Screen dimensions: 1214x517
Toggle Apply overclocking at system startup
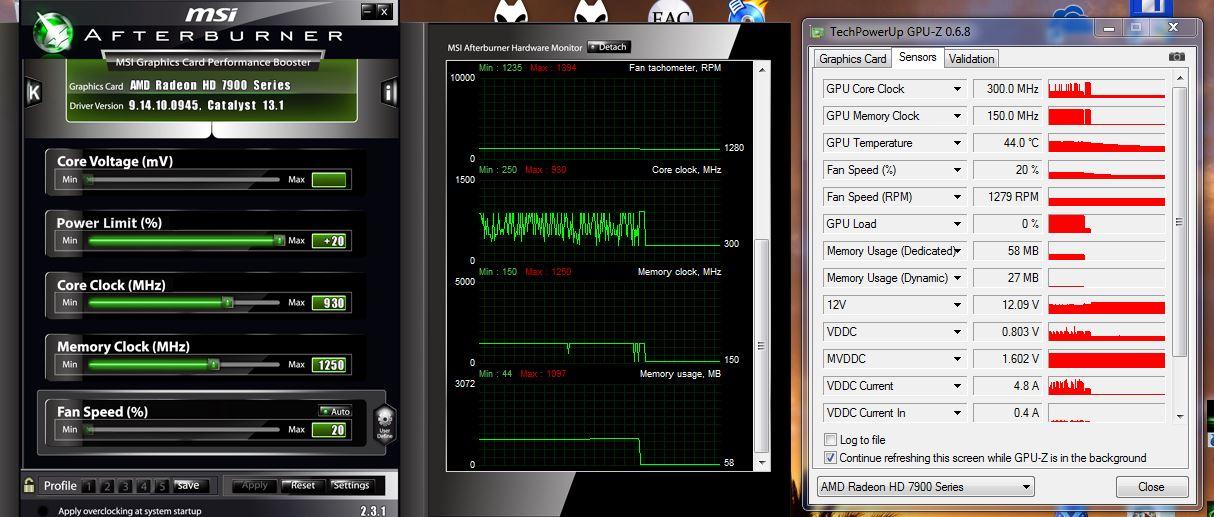(42, 511)
